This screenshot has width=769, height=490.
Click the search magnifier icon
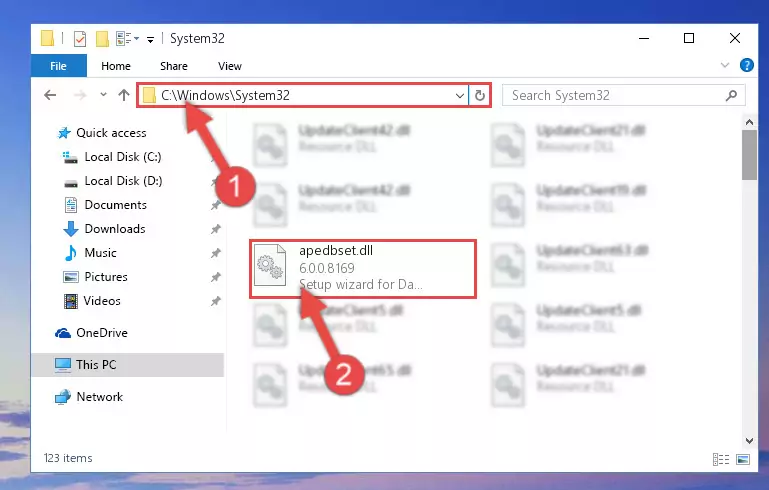(731, 95)
